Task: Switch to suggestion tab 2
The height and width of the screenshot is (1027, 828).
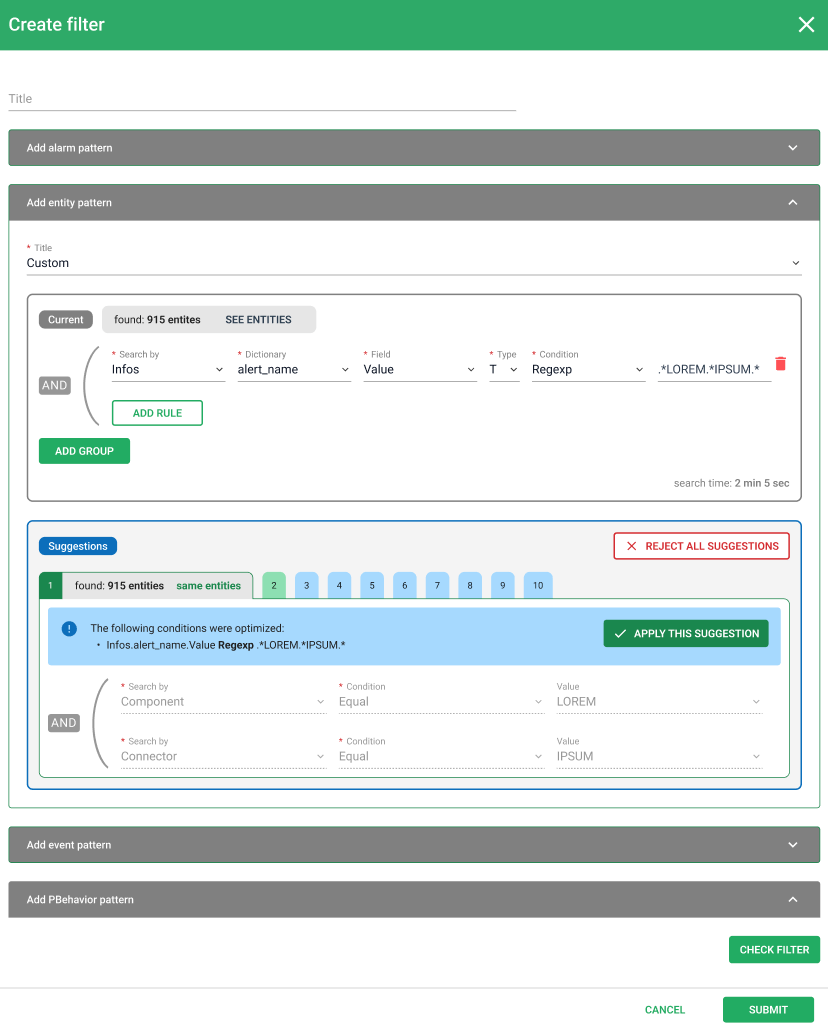Action: [274, 586]
